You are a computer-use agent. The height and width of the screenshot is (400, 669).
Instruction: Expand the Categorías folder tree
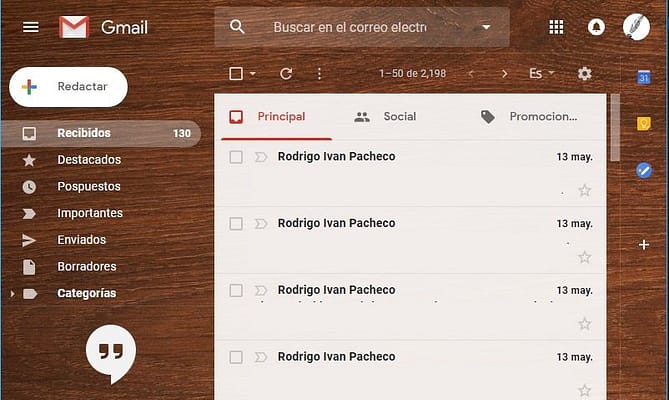pyautogui.click(x=12, y=293)
